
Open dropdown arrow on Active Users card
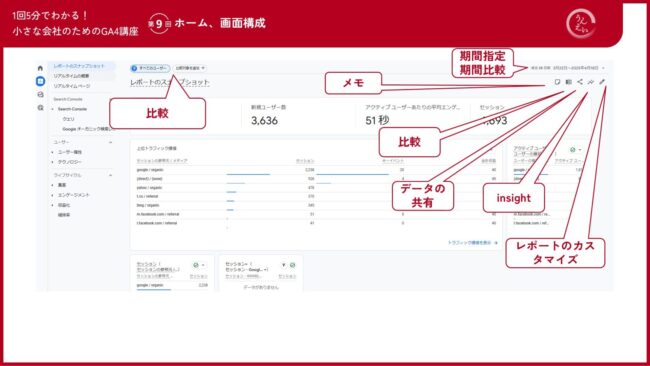(x=580, y=150)
